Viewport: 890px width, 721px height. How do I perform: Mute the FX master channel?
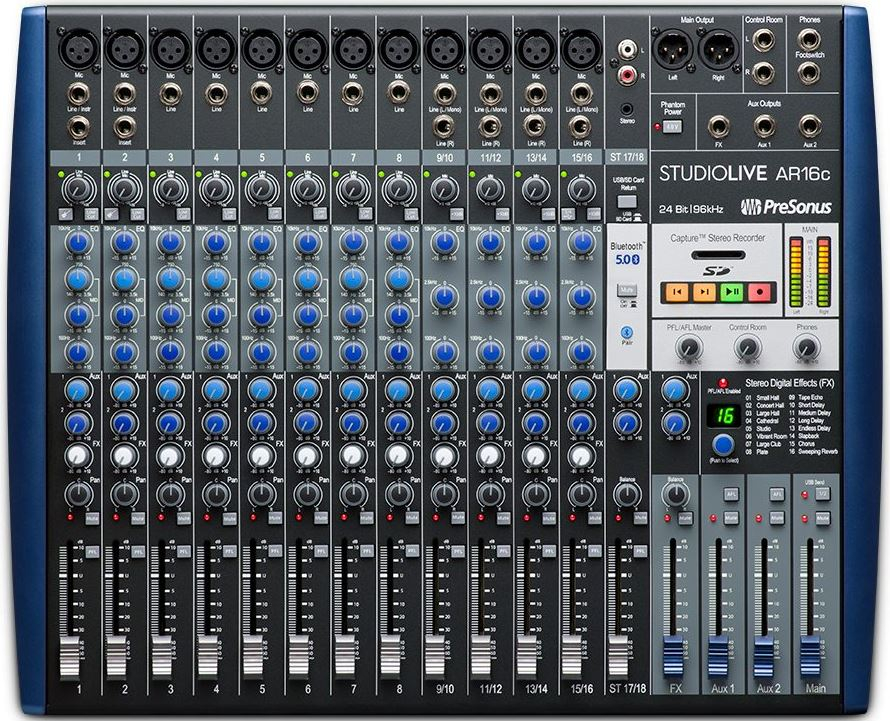686,518
